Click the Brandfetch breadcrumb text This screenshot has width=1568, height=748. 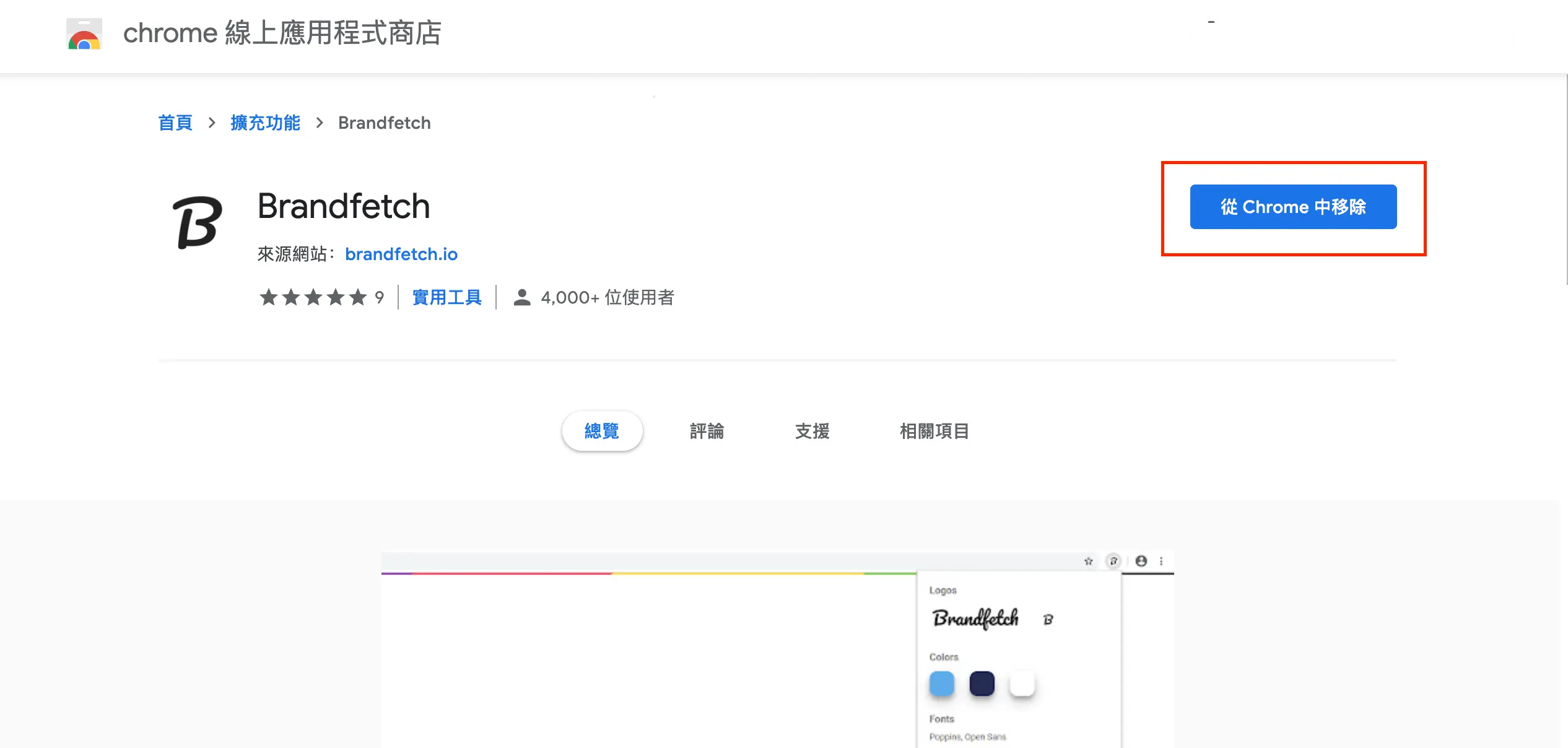(385, 123)
